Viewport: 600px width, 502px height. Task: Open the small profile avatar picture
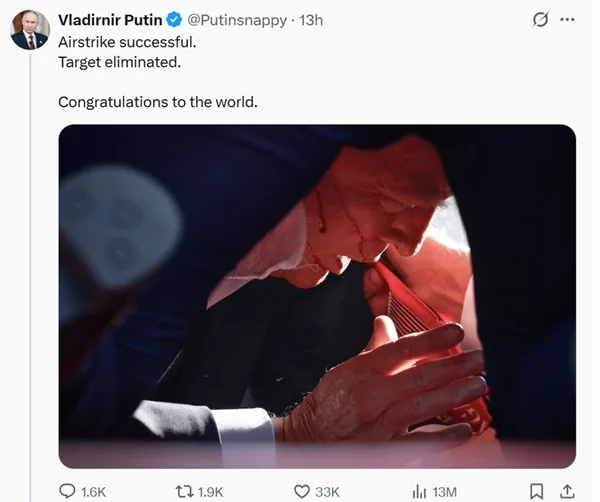[30, 30]
